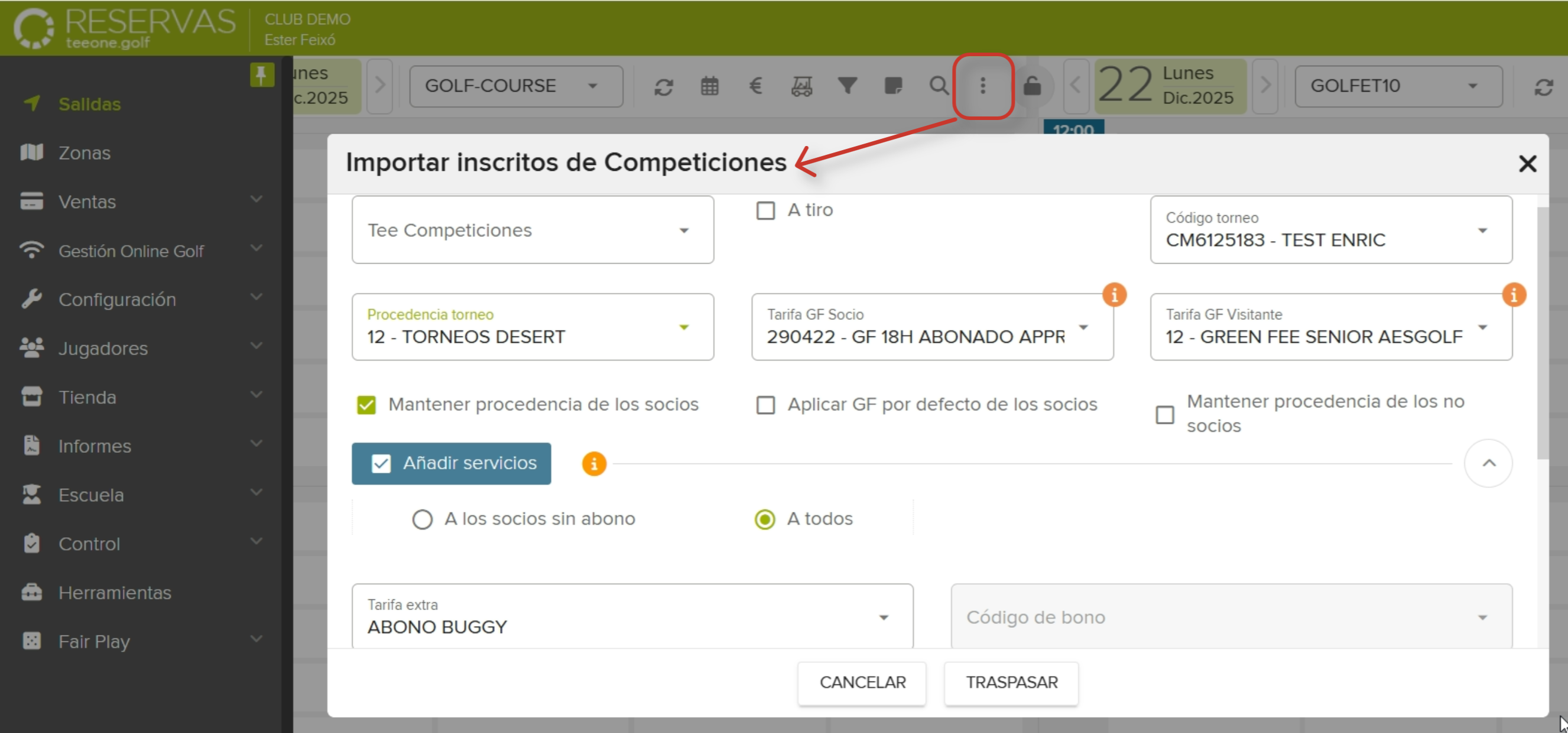Screen dimensions: 1568x733
Task: Enable the A tiro checkbox
Action: 765,210
